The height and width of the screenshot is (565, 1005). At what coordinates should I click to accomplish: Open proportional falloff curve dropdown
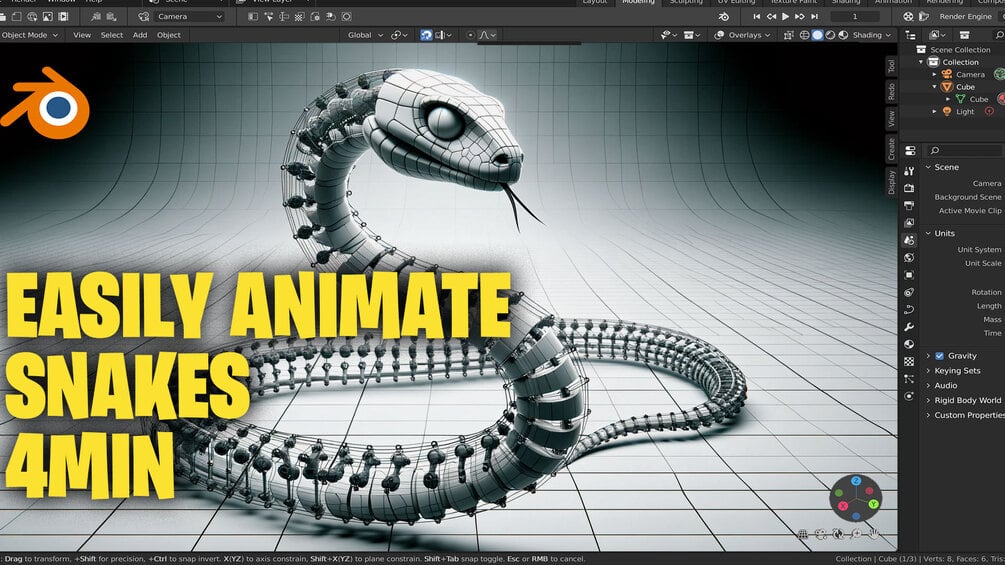click(487, 35)
